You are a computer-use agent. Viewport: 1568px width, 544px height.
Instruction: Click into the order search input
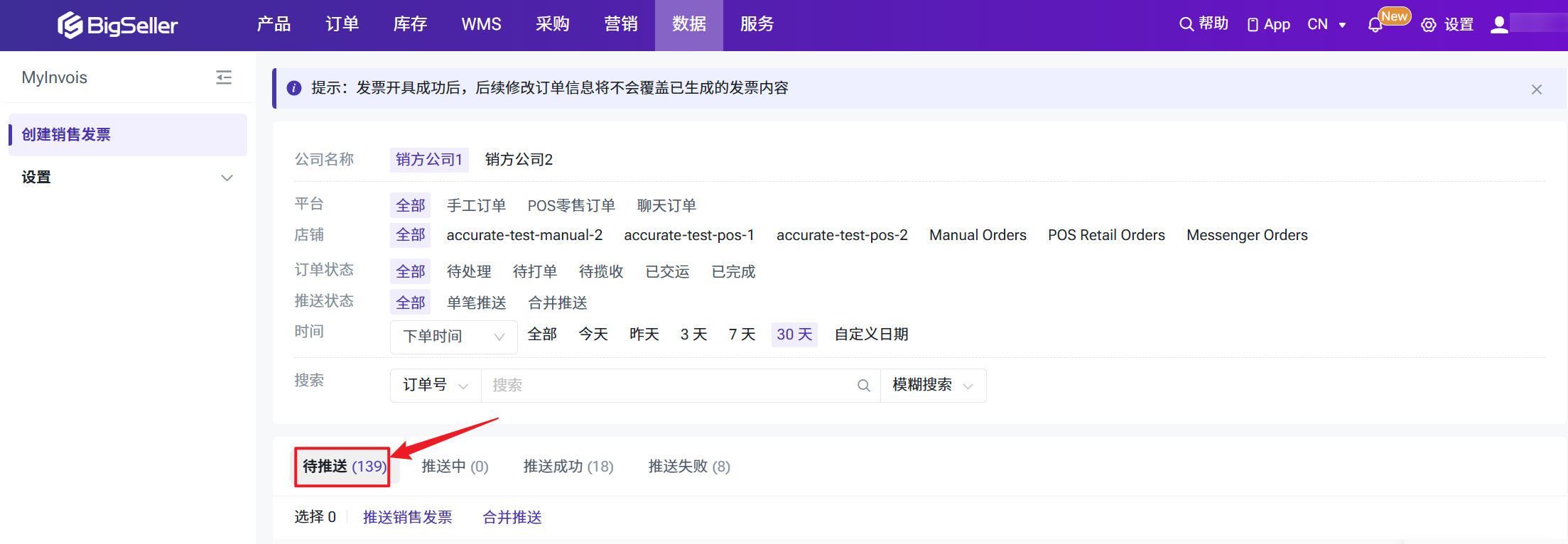(668, 386)
